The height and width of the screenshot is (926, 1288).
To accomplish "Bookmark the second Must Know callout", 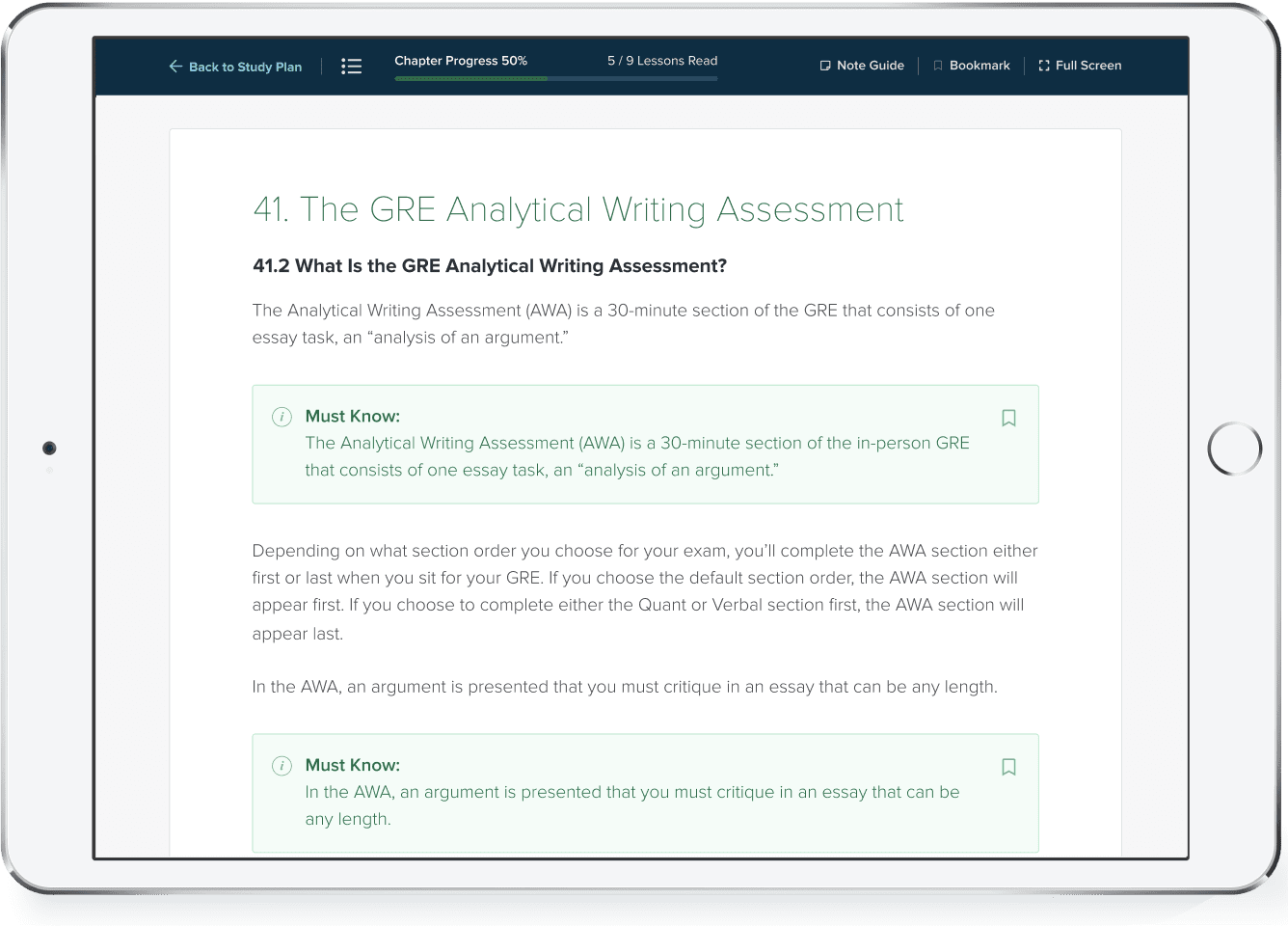I will point(1008,767).
